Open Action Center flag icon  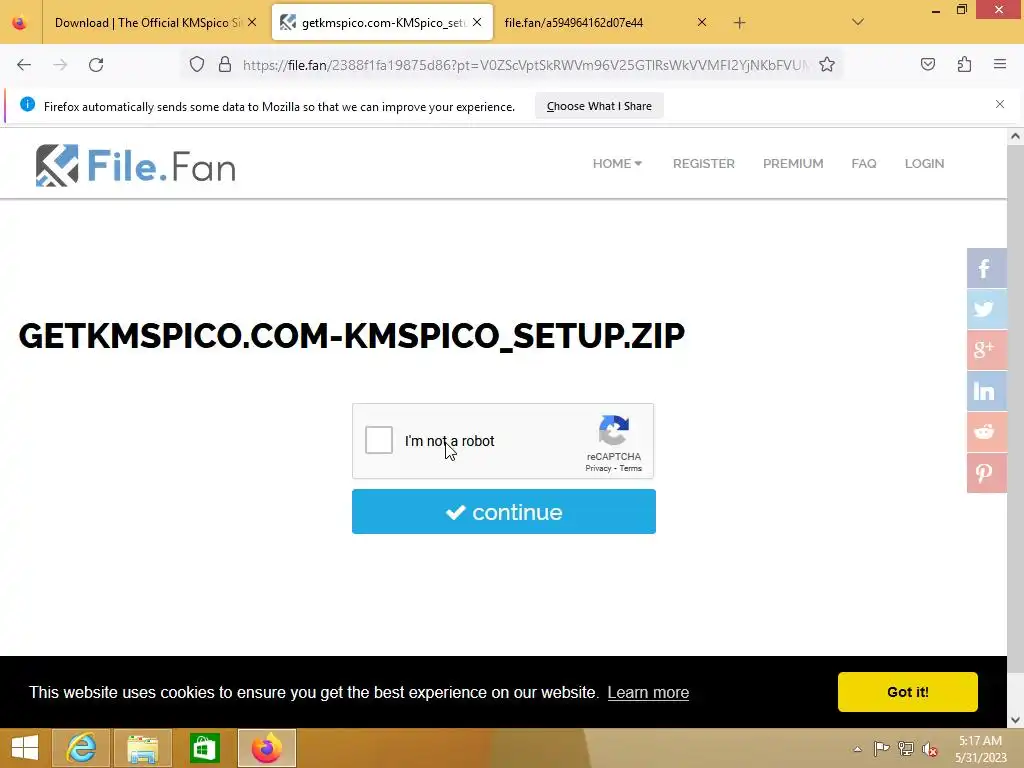(x=881, y=749)
